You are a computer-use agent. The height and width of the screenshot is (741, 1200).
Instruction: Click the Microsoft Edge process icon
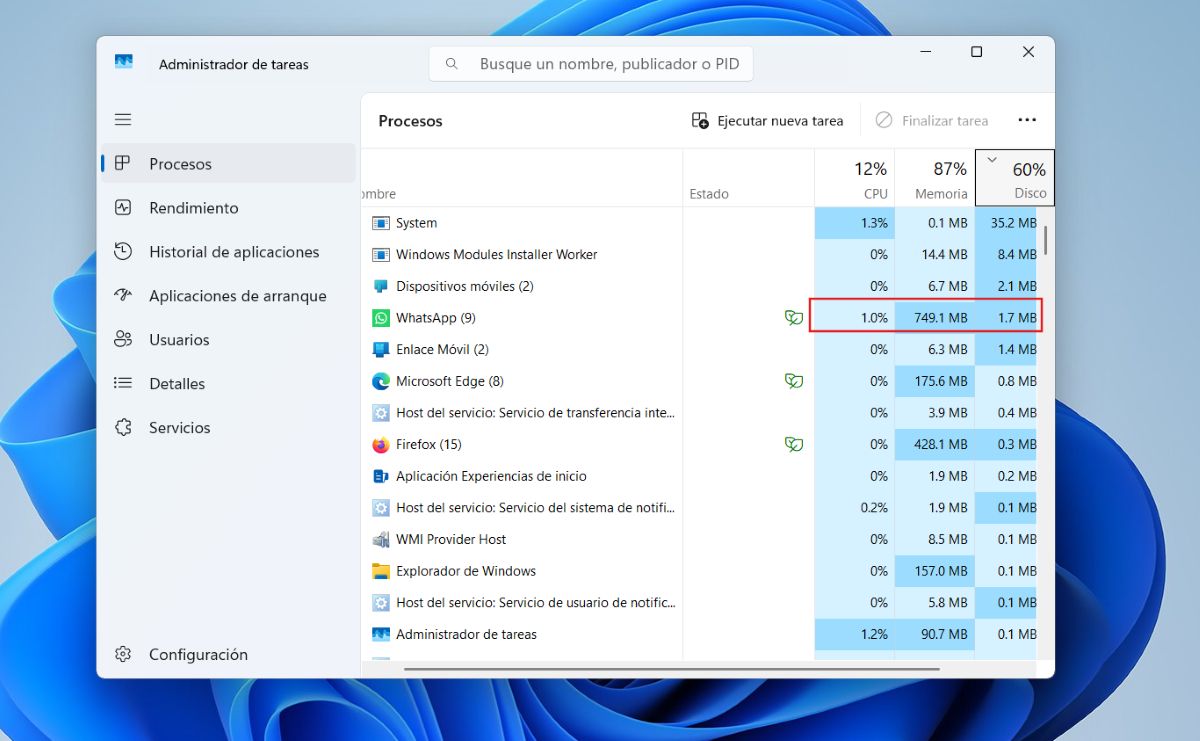tap(381, 381)
